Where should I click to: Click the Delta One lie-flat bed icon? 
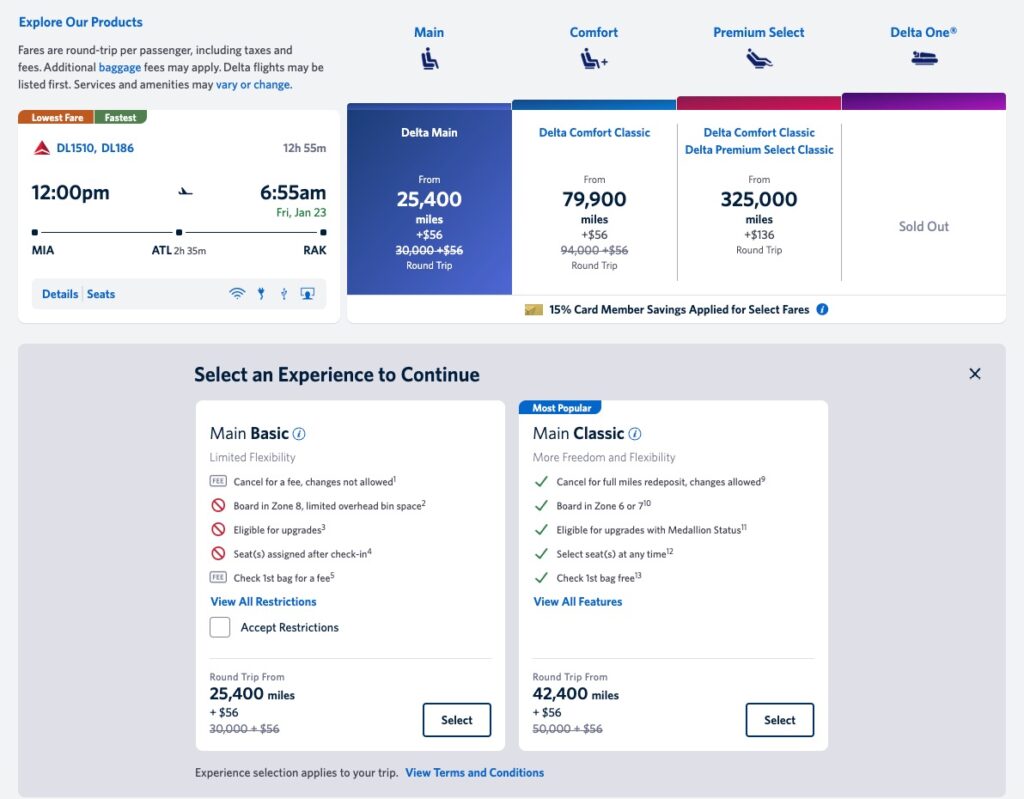[924, 59]
